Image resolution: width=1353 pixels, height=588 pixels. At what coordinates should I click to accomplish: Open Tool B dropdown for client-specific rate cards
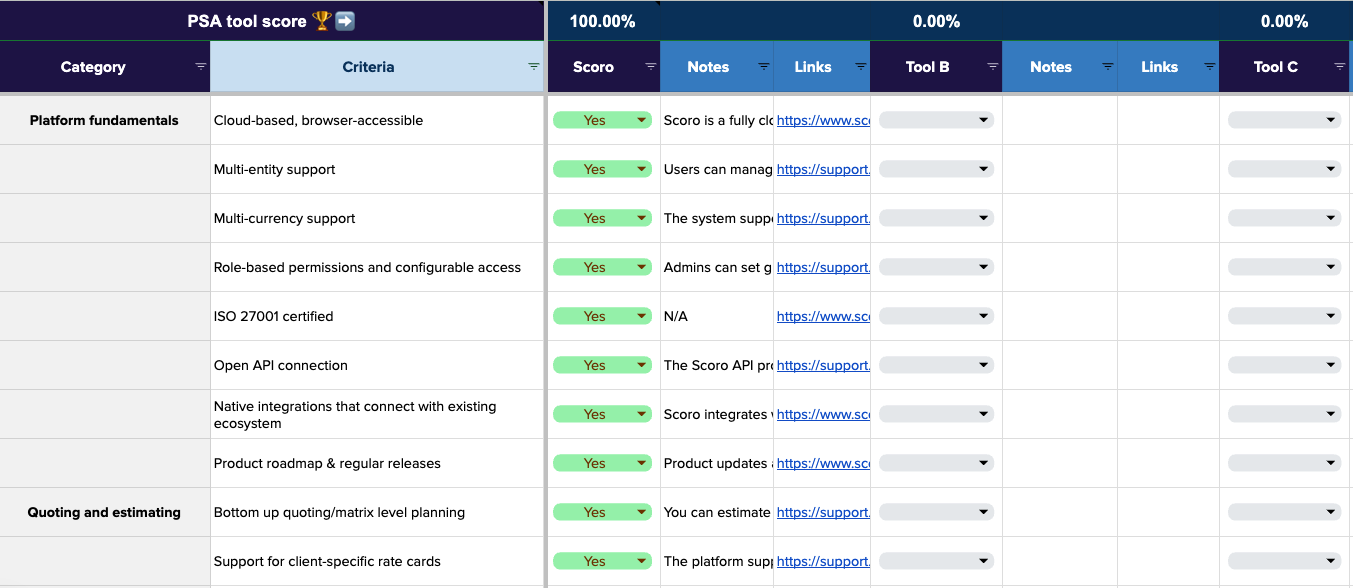[x=936, y=561]
